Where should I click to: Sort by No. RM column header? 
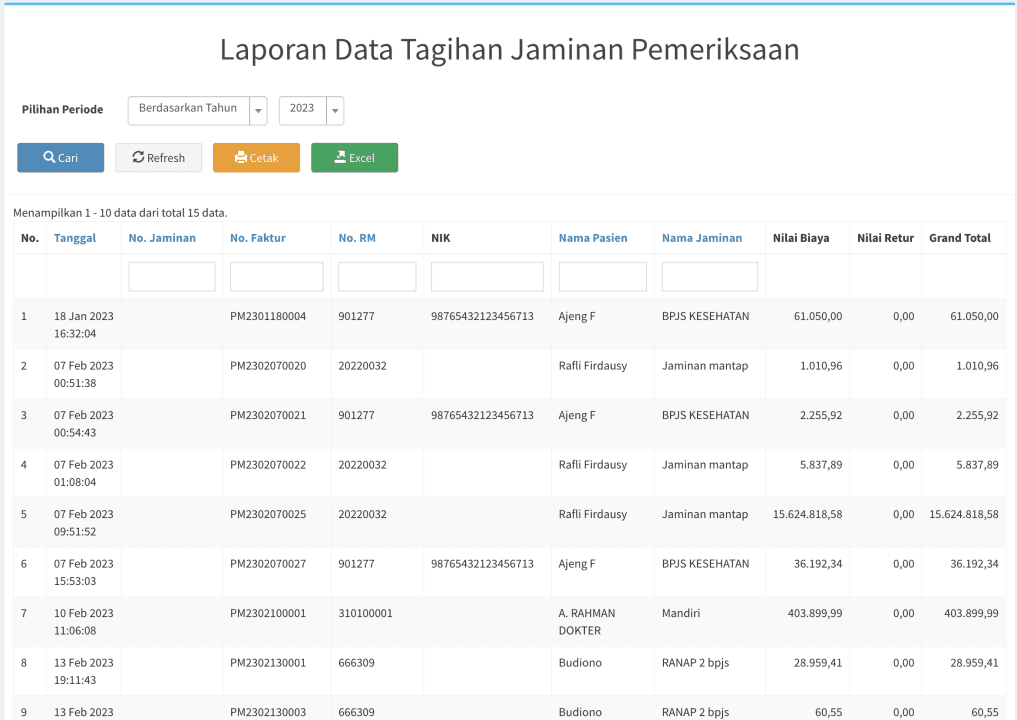[x=357, y=238]
